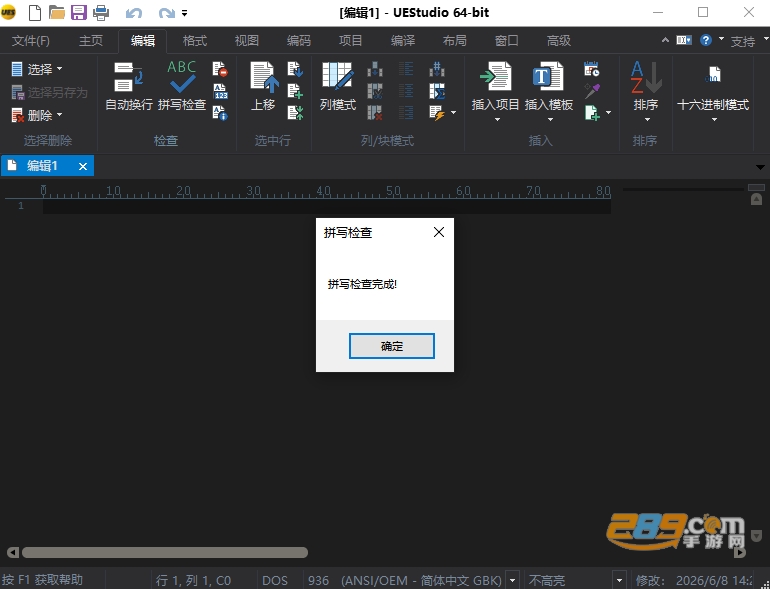
Task: Click the insert file green plus icon
Action: point(592,113)
